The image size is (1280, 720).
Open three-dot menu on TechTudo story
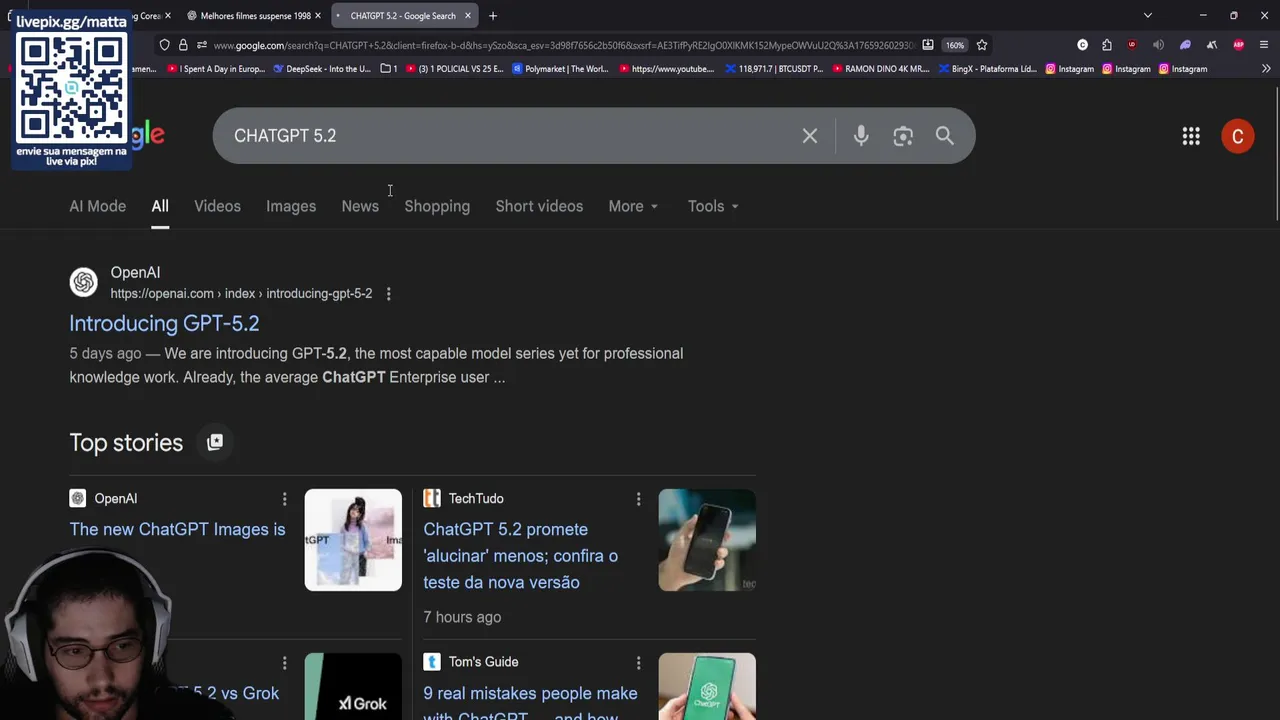tap(639, 499)
